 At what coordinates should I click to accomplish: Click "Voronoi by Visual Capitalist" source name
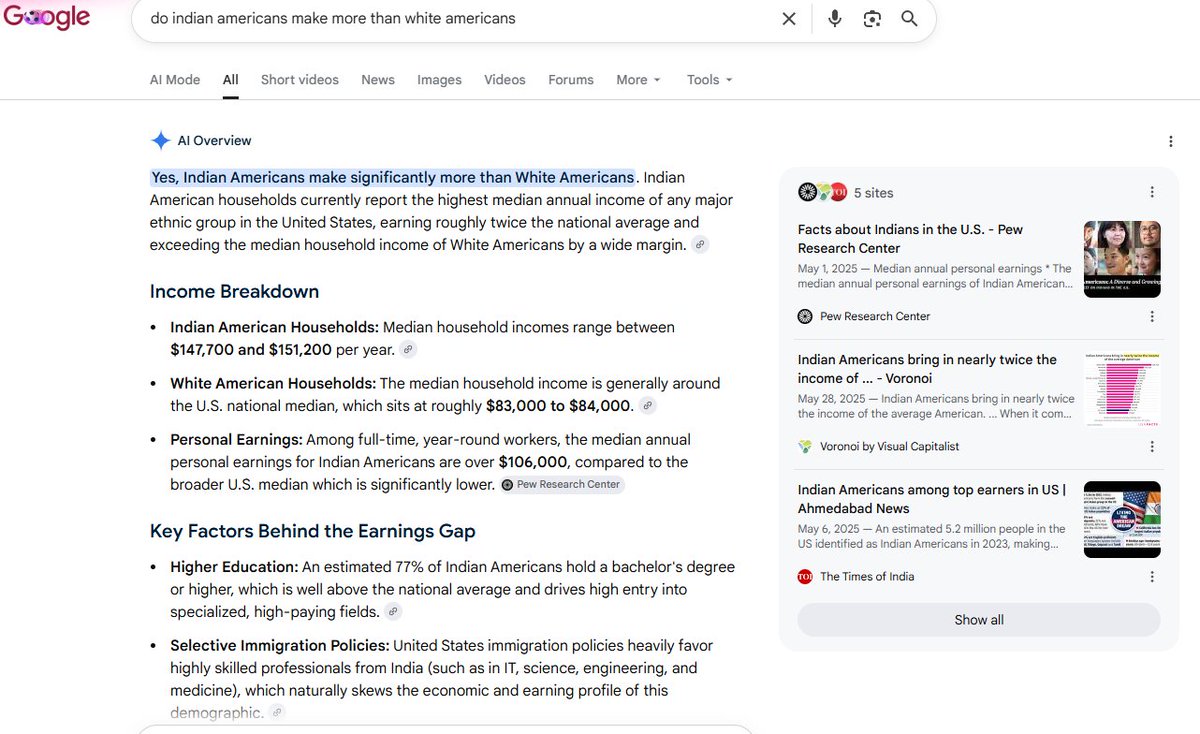coord(889,446)
